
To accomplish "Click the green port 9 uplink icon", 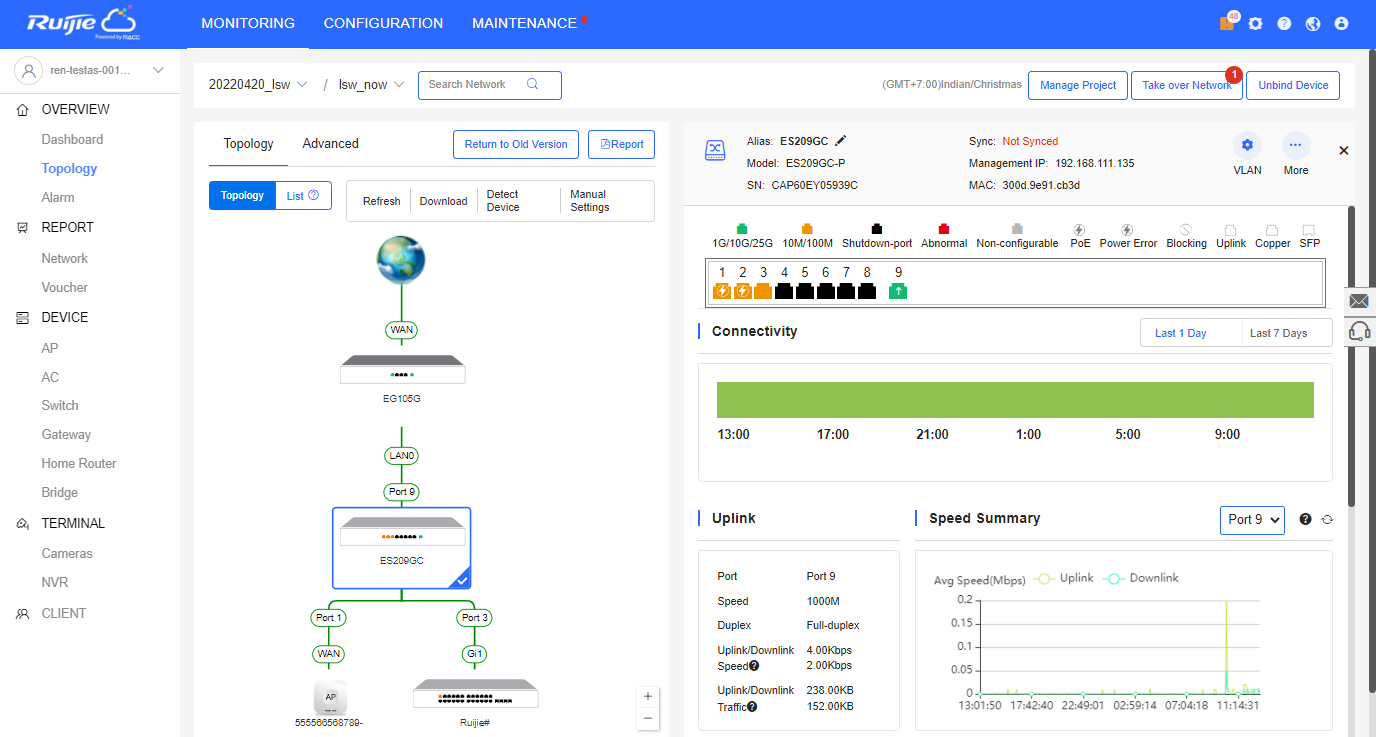I will tap(898, 291).
